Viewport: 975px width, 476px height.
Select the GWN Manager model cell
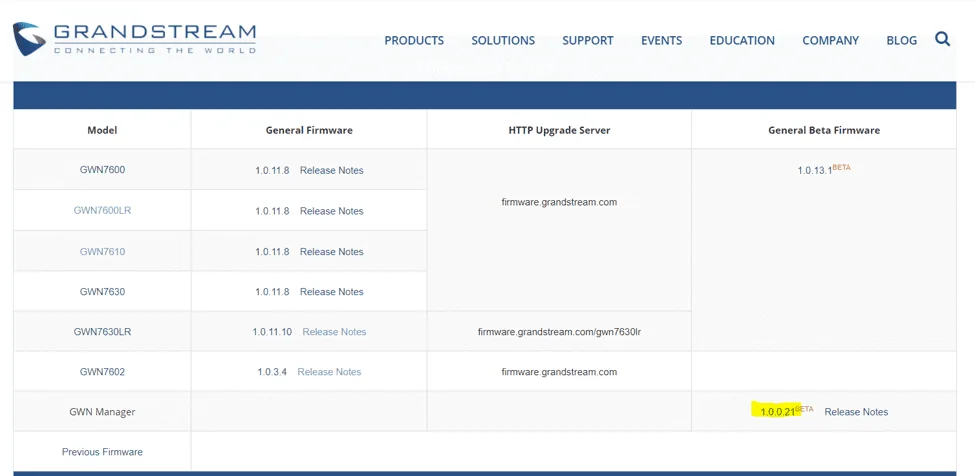(x=103, y=412)
